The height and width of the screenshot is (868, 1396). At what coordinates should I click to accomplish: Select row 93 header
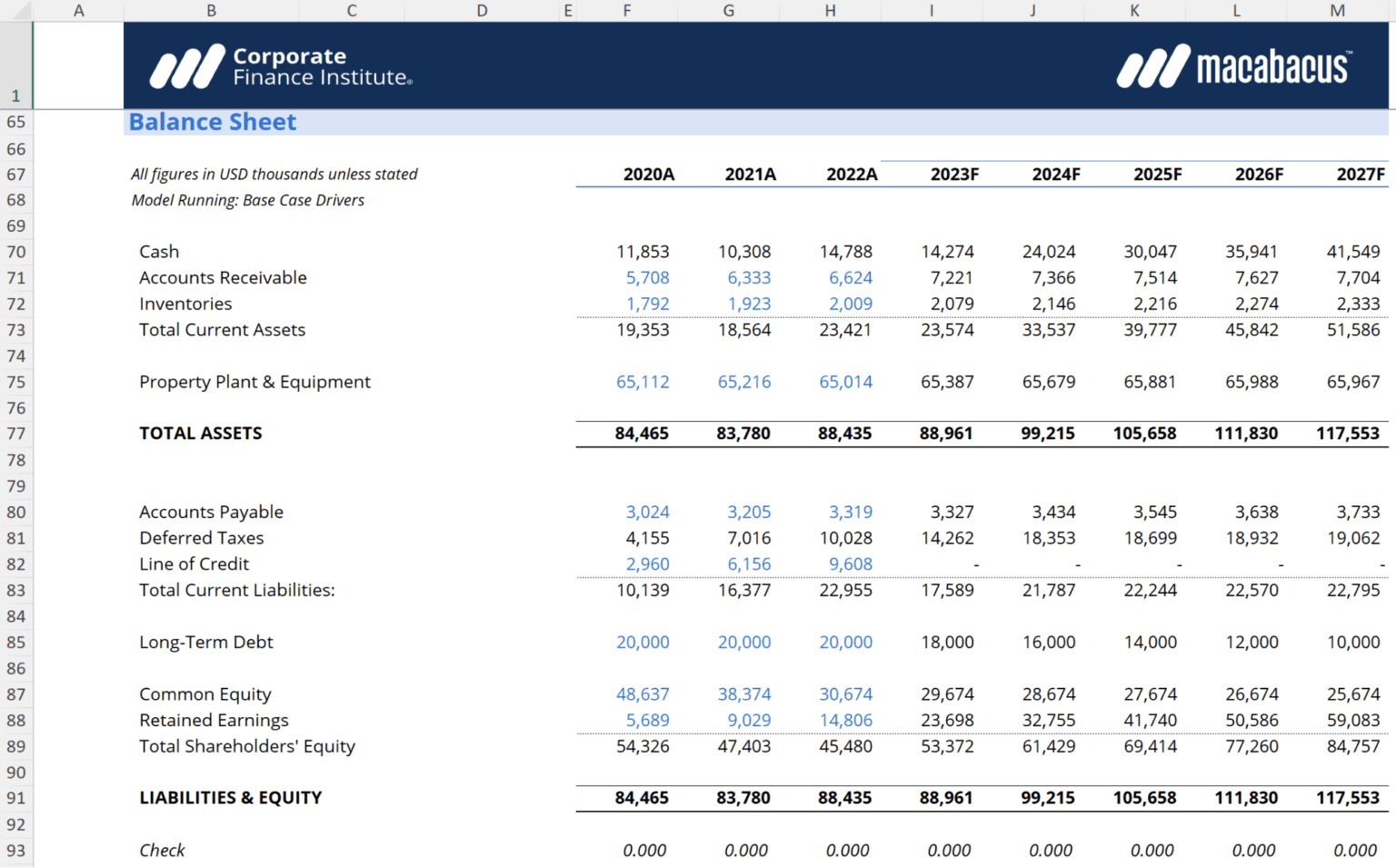pyautogui.click(x=15, y=851)
